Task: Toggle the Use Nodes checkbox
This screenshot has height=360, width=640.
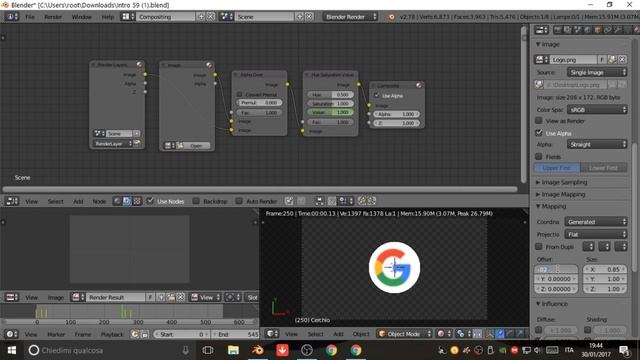Action: tap(150, 201)
